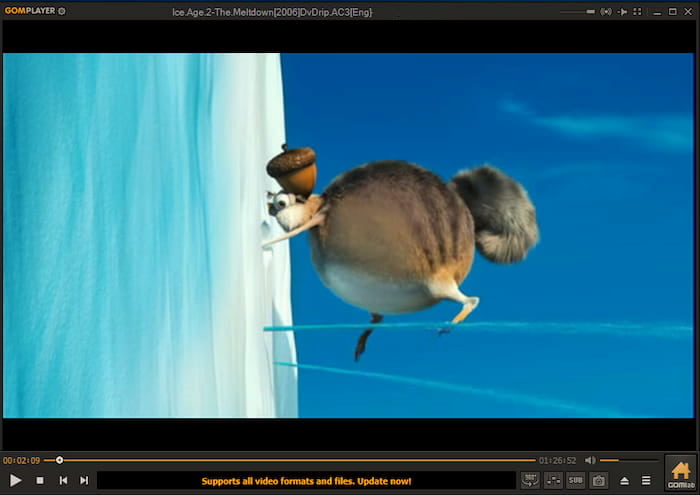Mute audio with the speaker icon
Screen dimensions: 700x495
(590, 460)
